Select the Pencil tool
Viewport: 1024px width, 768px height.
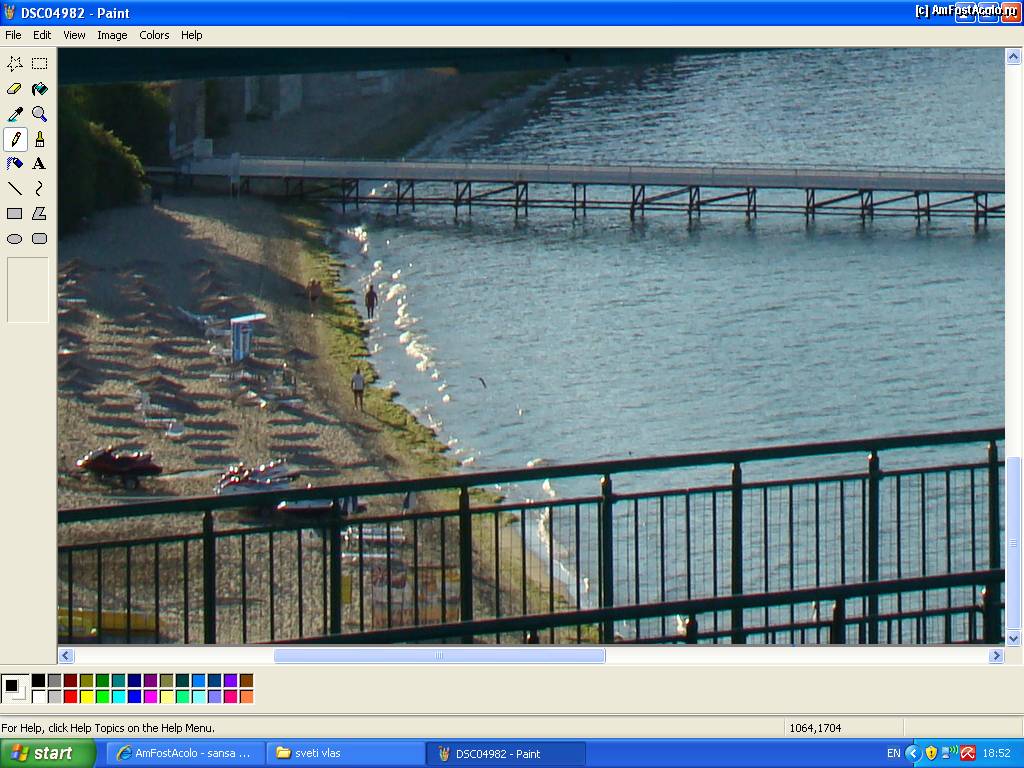coord(15,139)
